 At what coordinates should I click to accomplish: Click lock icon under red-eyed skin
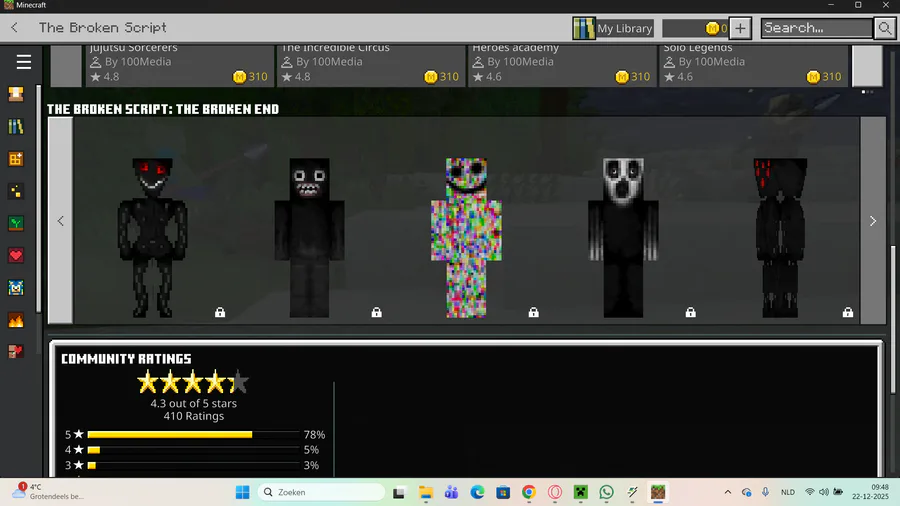[x=220, y=312]
